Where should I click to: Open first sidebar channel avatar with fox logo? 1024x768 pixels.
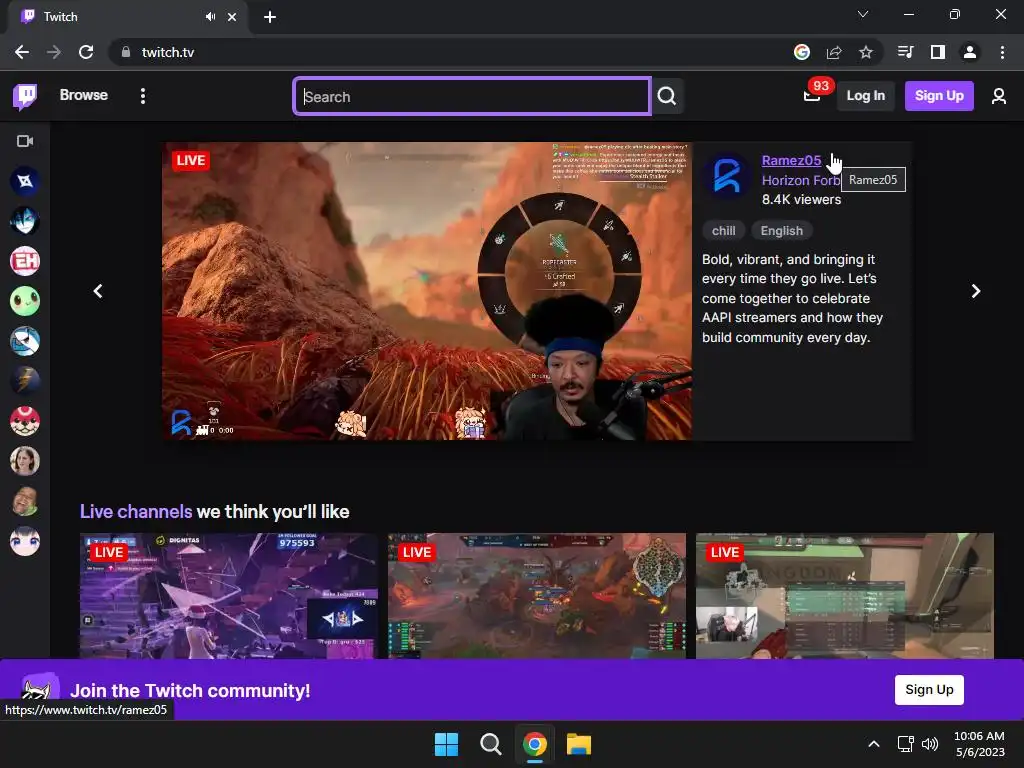[25, 181]
